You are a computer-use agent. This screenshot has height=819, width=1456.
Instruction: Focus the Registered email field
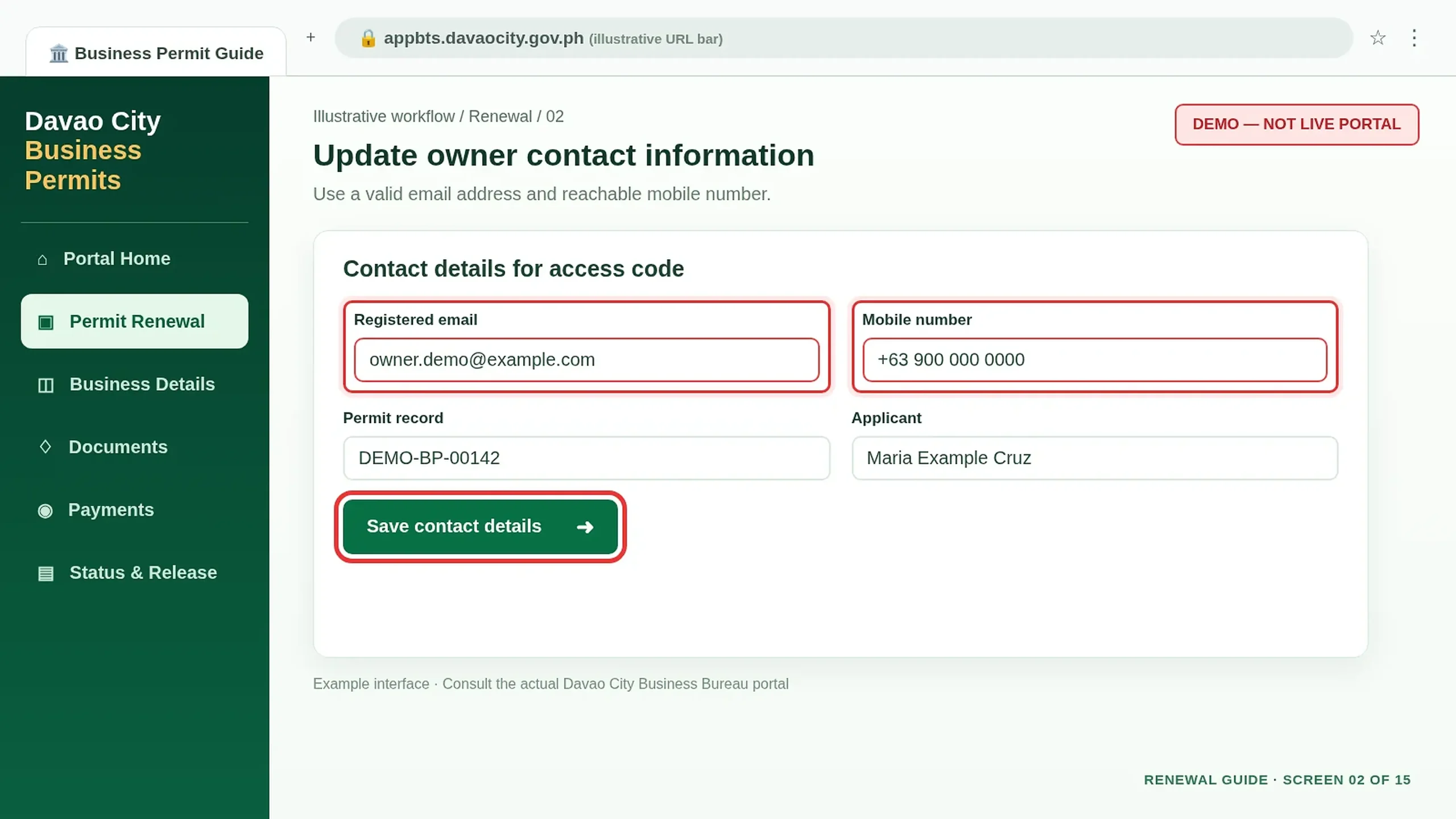586,360
